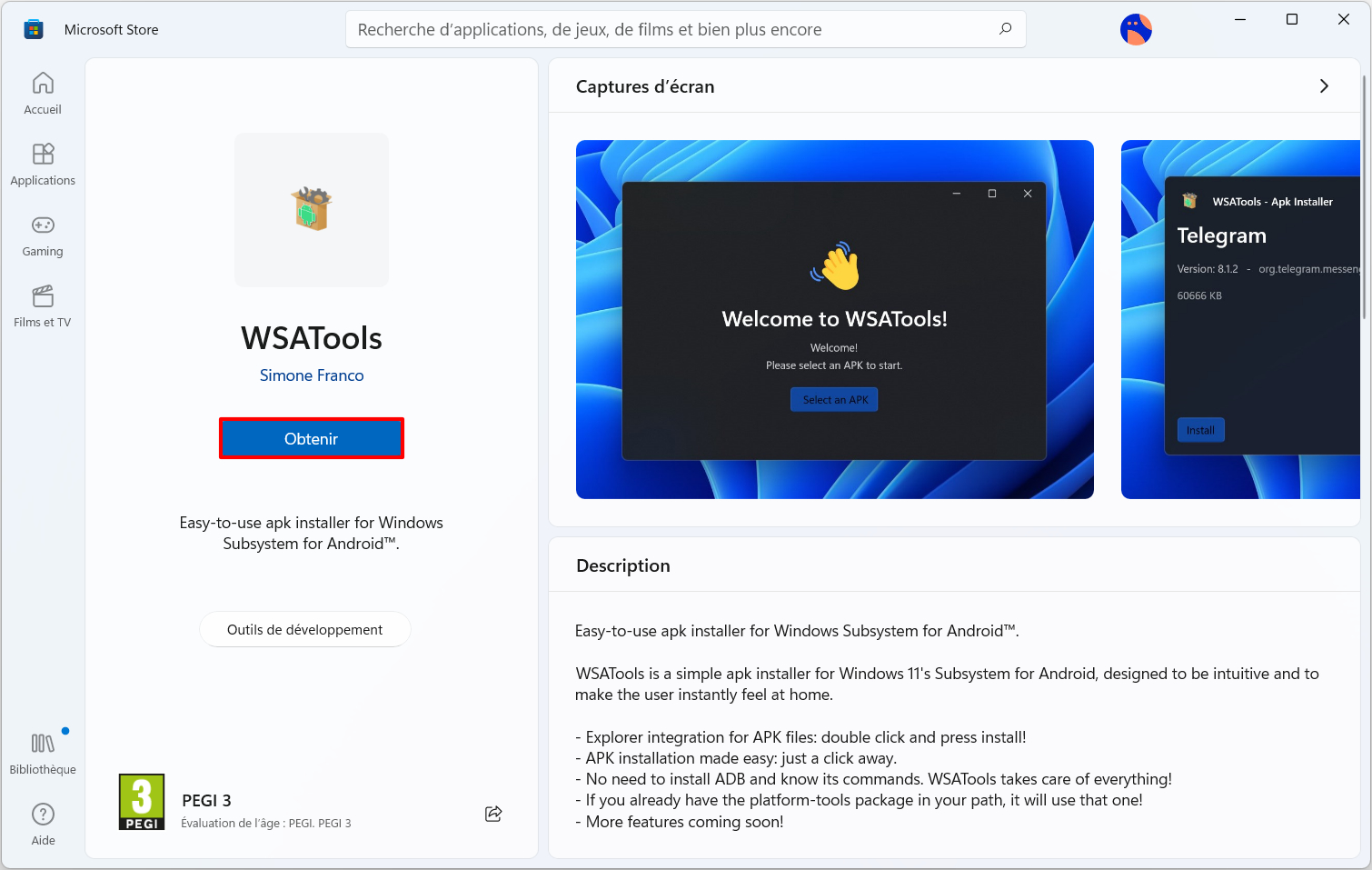Open the Welcome to WSATools screenshot
This screenshot has width=1372, height=870.
tap(835, 319)
